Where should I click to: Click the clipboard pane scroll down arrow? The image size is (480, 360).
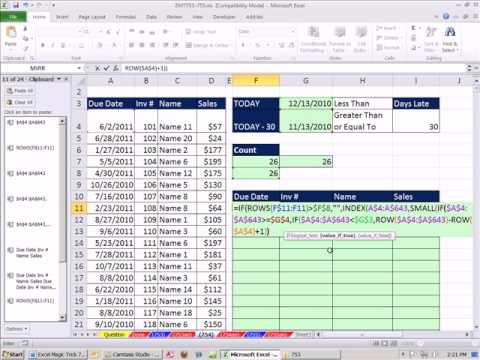[62, 317]
